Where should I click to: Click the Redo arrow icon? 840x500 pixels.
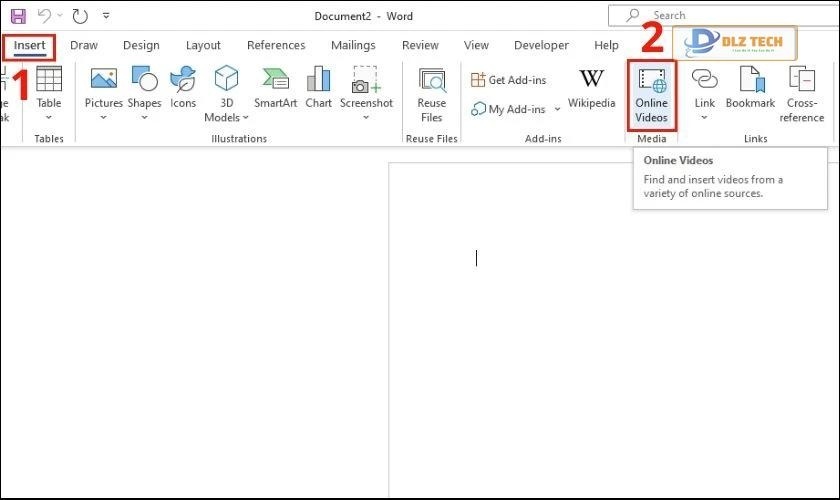(81, 16)
